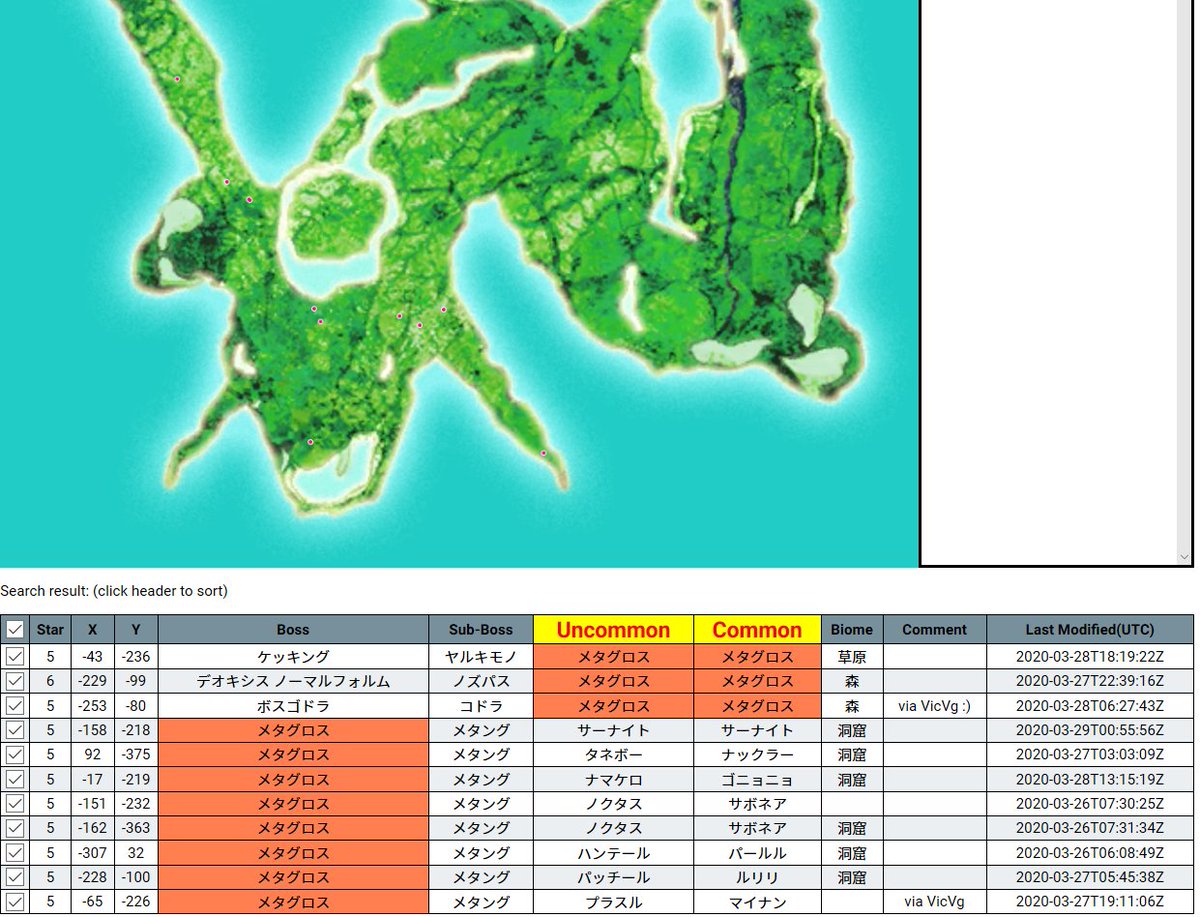Viewport: 1200px width, 917px height.
Task: Click the ヤルキモノ sub-boss cell
Action: pos(481,657)
